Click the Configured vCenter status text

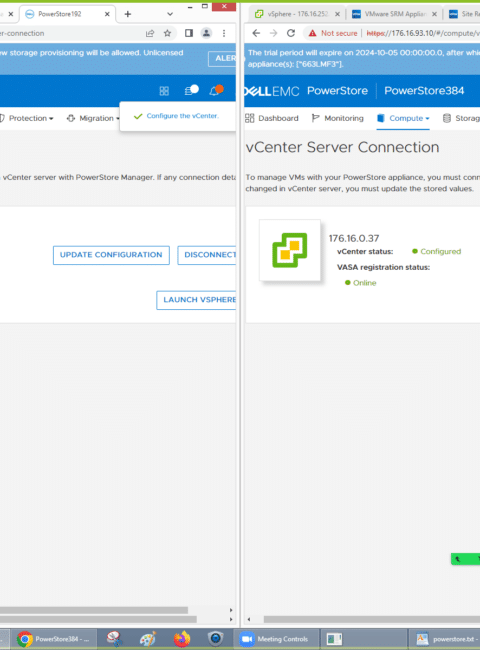tap(440, 252)
